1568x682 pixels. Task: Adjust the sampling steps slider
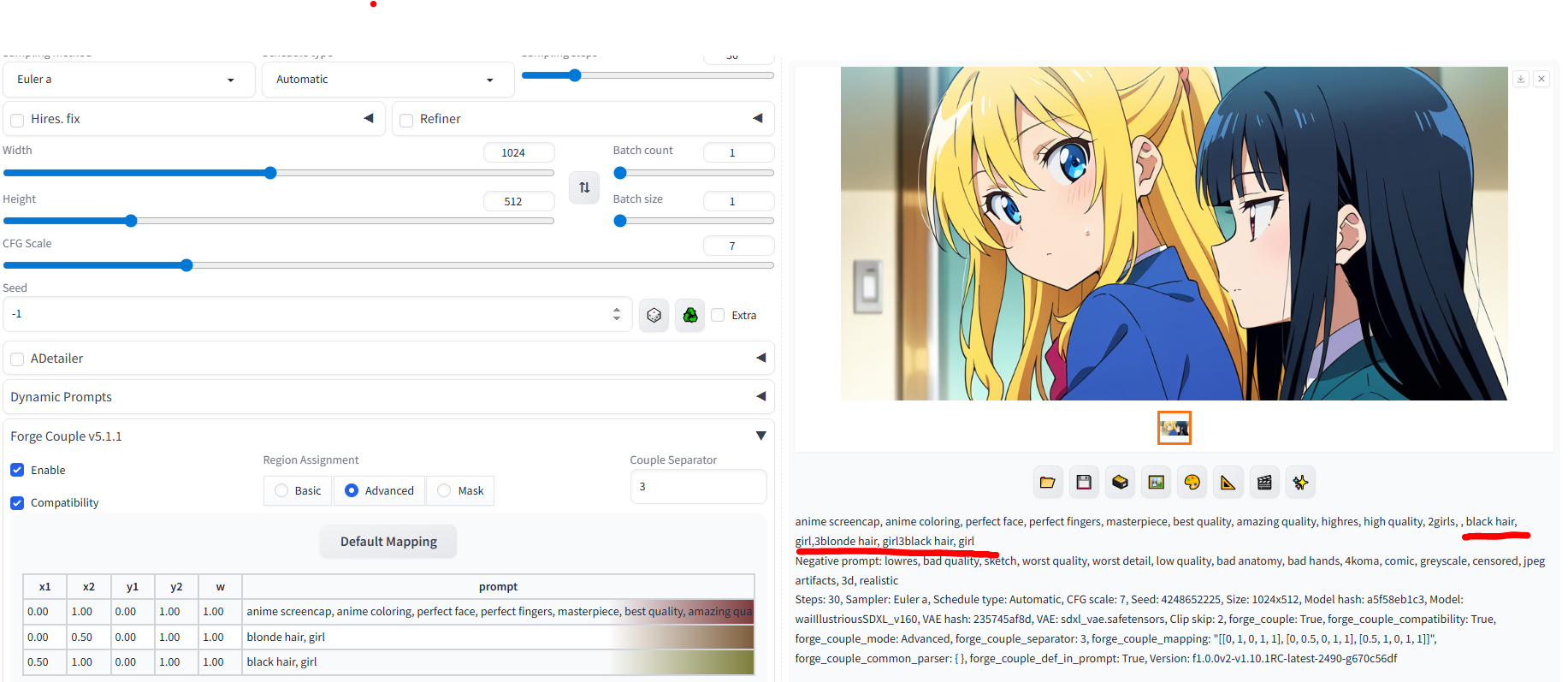coord(575,75)
